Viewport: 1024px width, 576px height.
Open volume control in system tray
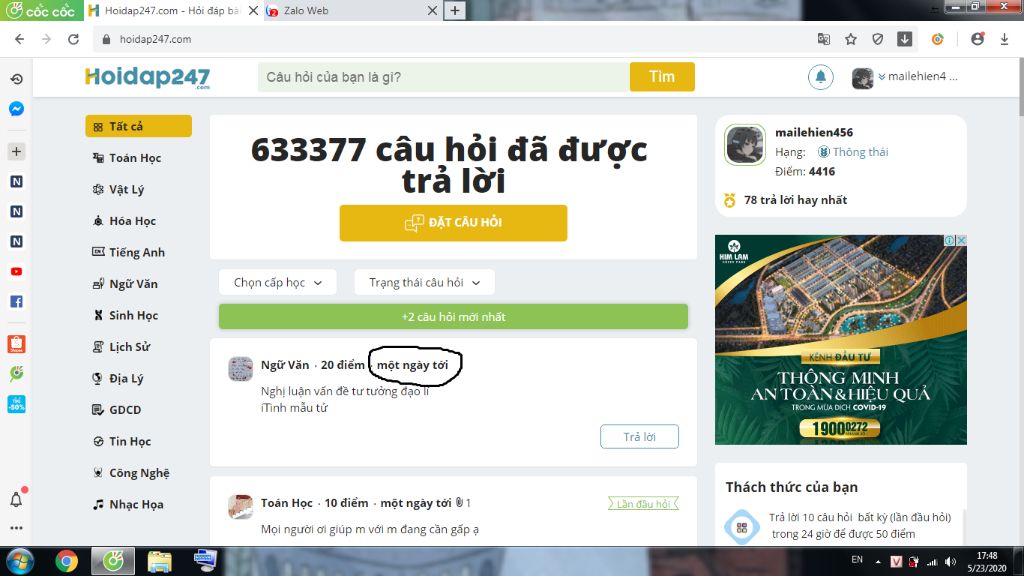coord(950,562)
